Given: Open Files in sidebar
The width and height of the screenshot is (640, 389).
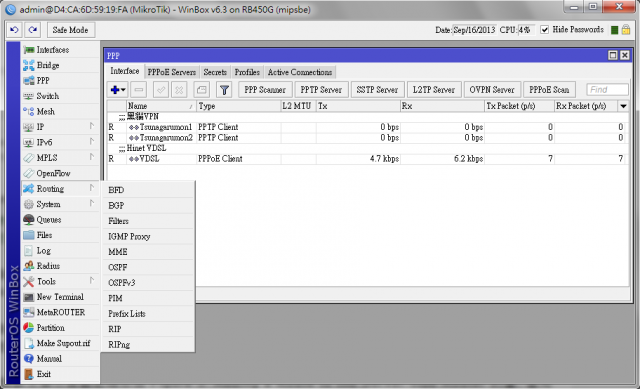Looking at the screenshot, I should [x=60, y=235].
